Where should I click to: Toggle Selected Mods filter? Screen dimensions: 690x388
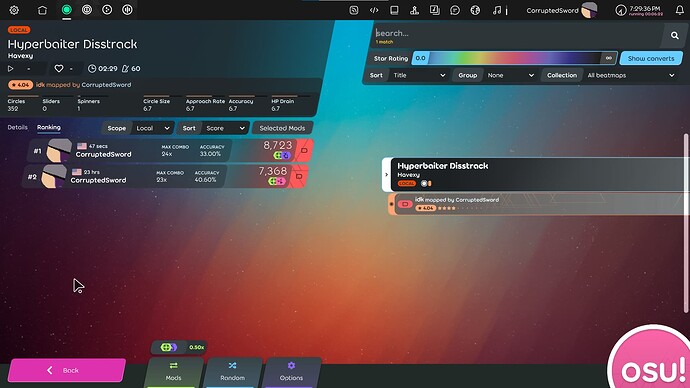pyautogui.click(x=282, y=128)
